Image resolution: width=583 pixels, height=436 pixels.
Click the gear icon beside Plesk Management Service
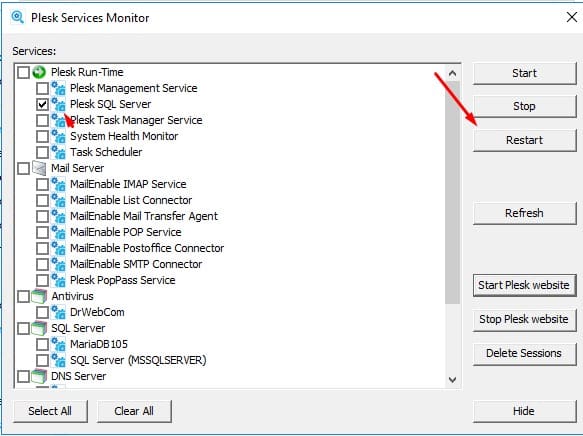(58, 88)
